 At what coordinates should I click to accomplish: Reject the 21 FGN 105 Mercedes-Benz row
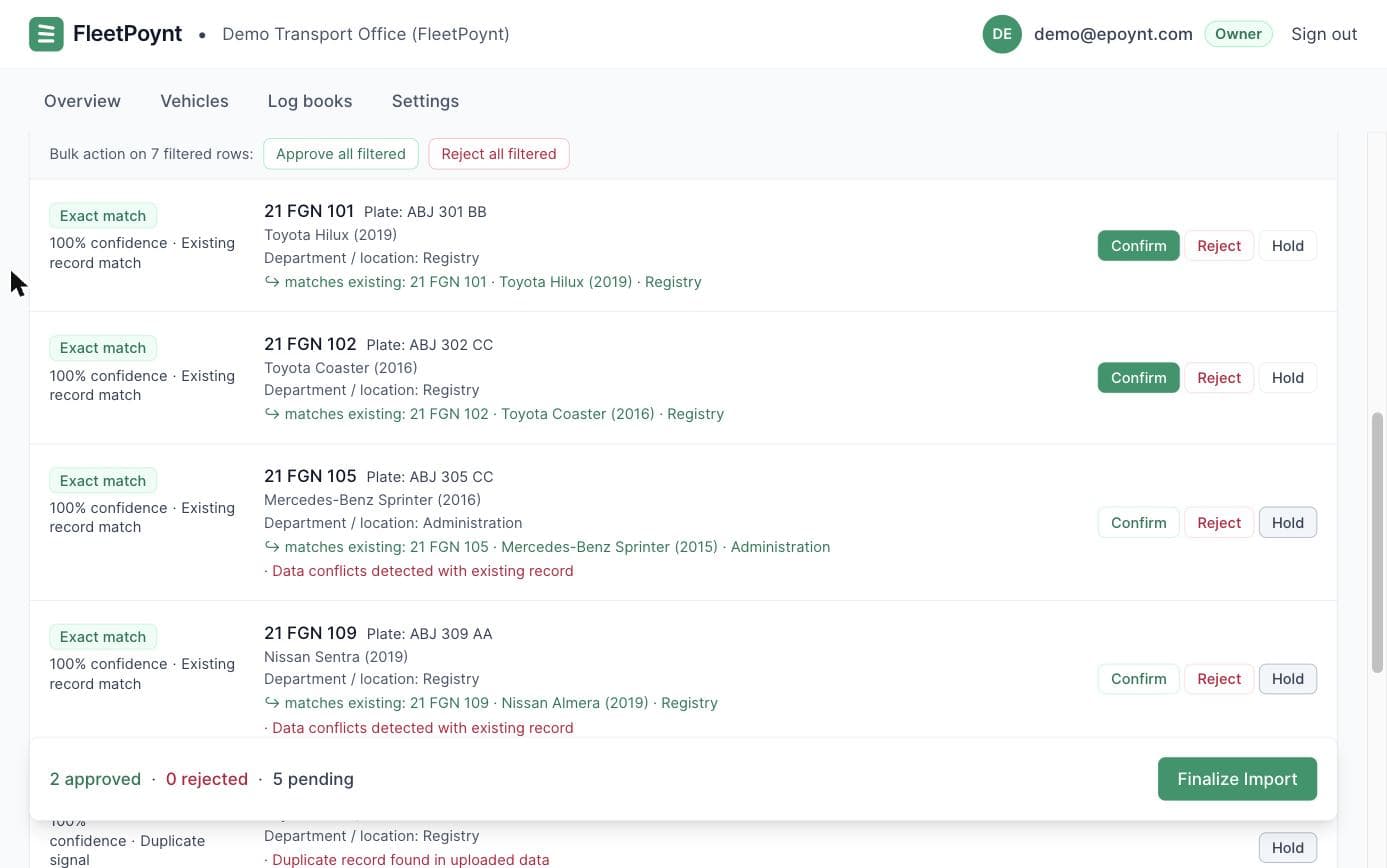coord(1219,523)
